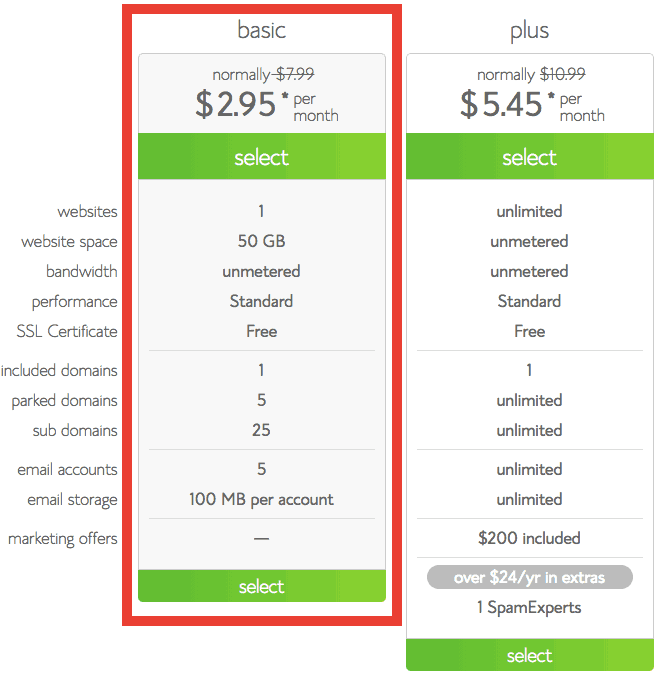Click the "1 SpamExperts" extra item
This screenshot has width=663, height=697.
pyautogui.click(x=529, y=607)
